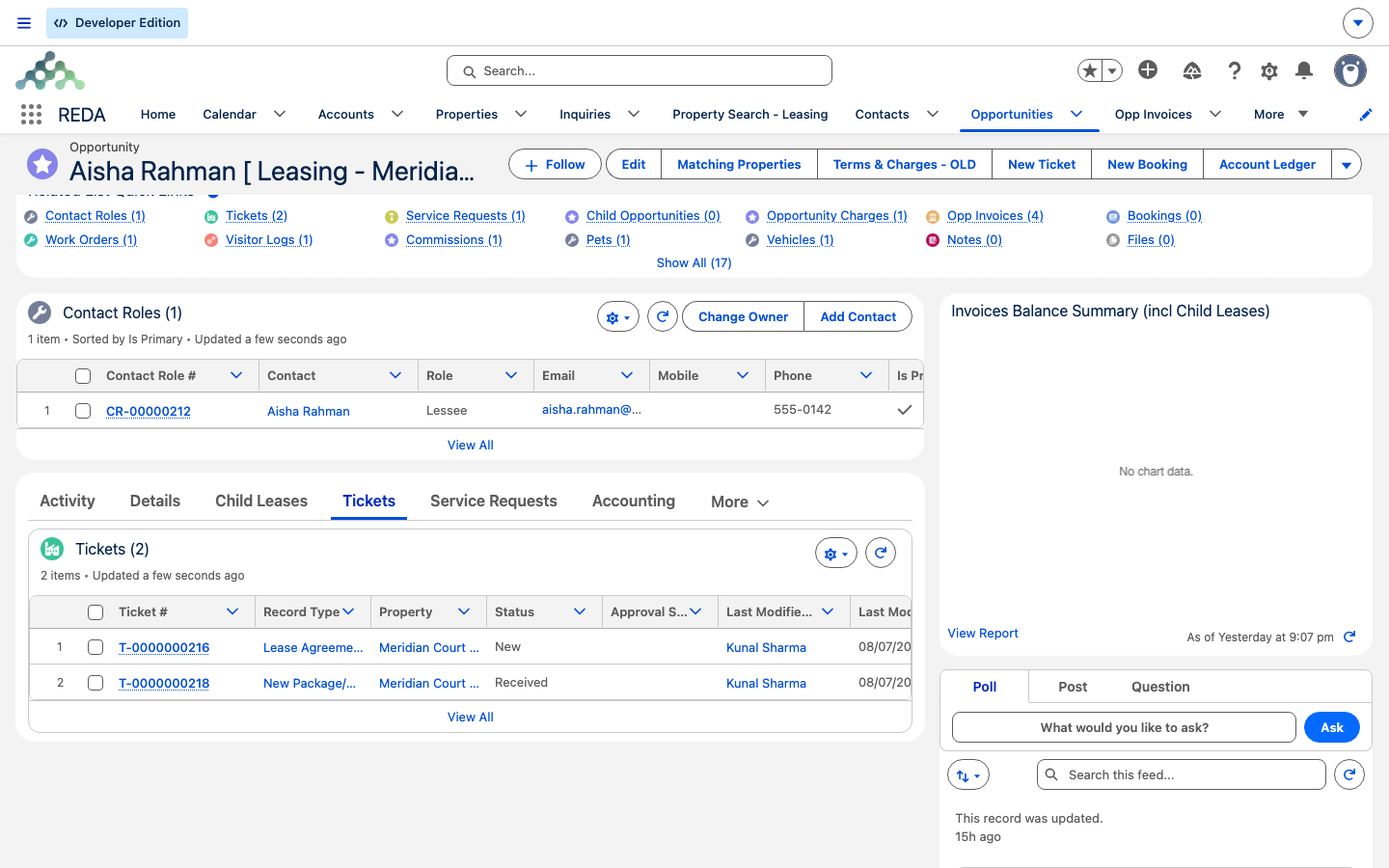Open user profile avatar
This screenshot has height=868, width=1389.
point(1350,70)
